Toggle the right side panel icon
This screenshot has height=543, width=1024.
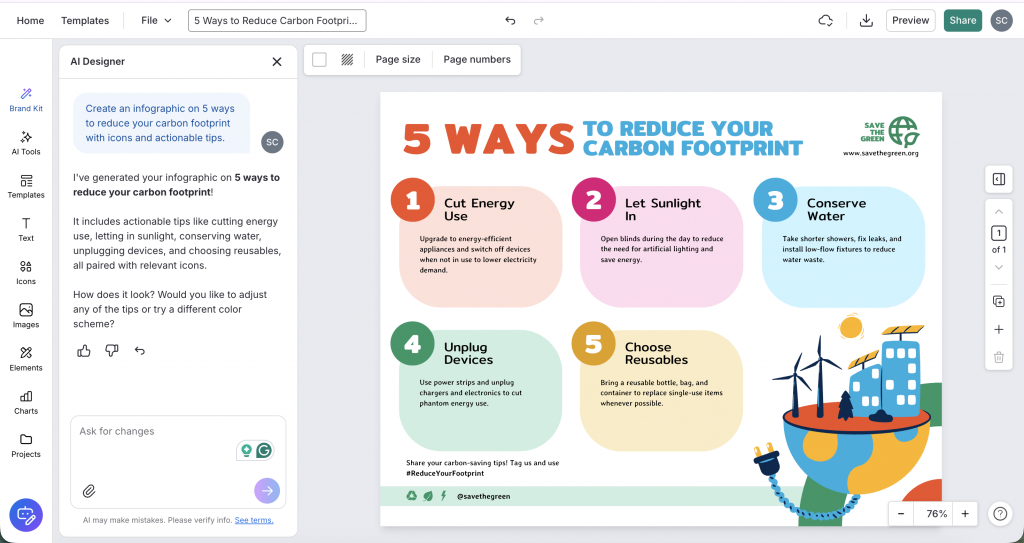coord(999,179)
